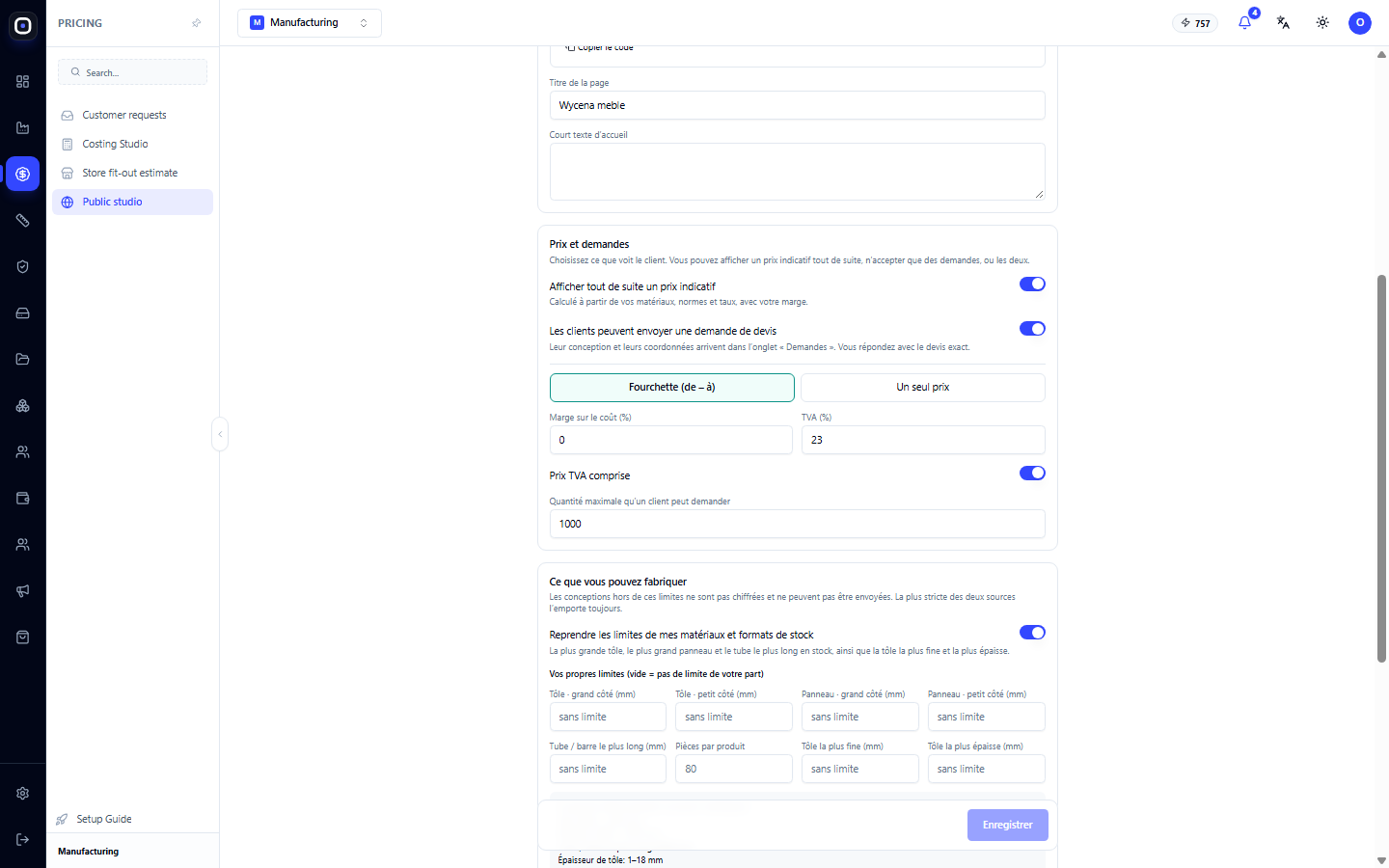1389x868 pixels.
Task: Click the maximum quantity field showing 1000
Action: pos(798,524)
